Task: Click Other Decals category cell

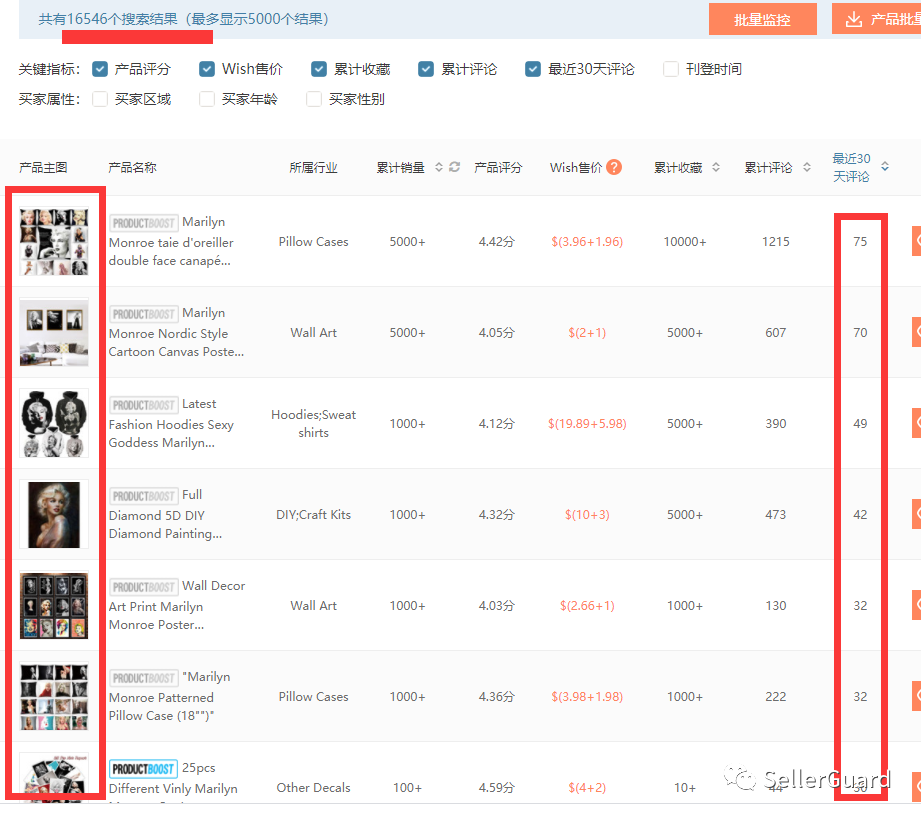Action: tap(313, 788)
